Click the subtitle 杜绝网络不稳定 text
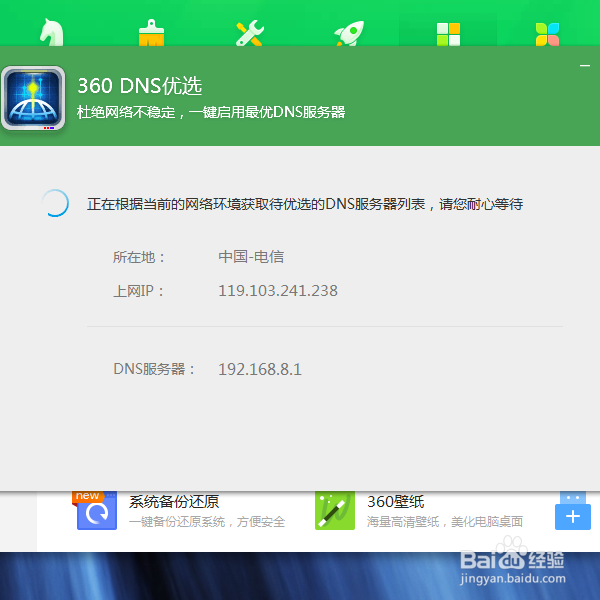The image size is (600, 600). pos(211,112)
